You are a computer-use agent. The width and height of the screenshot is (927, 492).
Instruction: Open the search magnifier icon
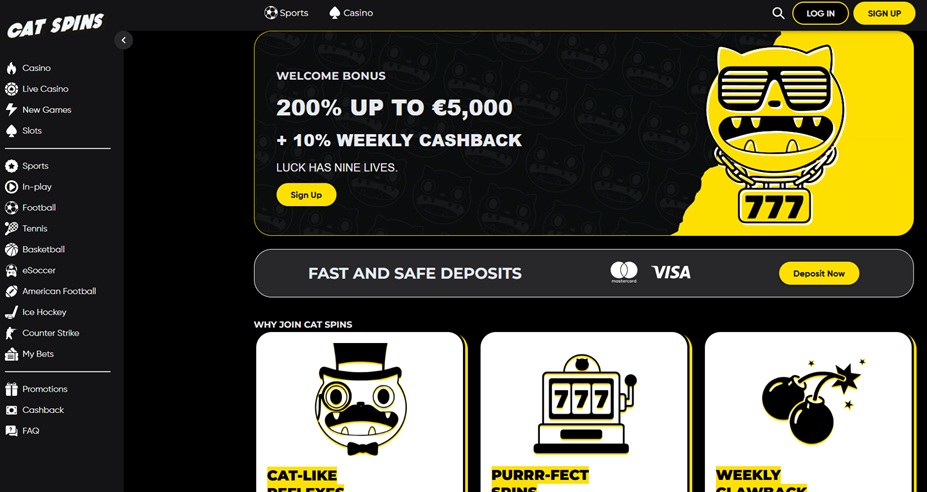(778, 13)
